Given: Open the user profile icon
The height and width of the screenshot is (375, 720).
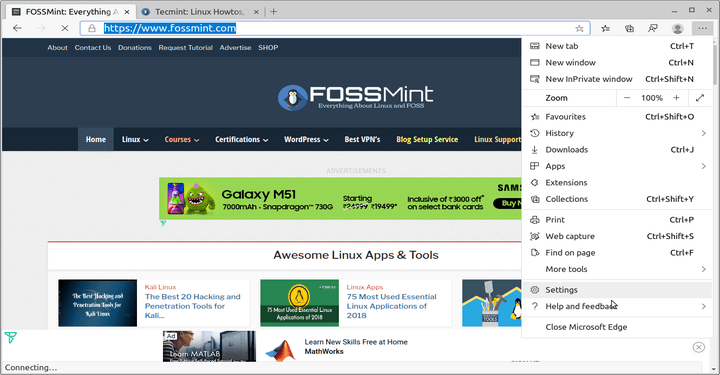Looking at the screenshot, I should (677, 28).
